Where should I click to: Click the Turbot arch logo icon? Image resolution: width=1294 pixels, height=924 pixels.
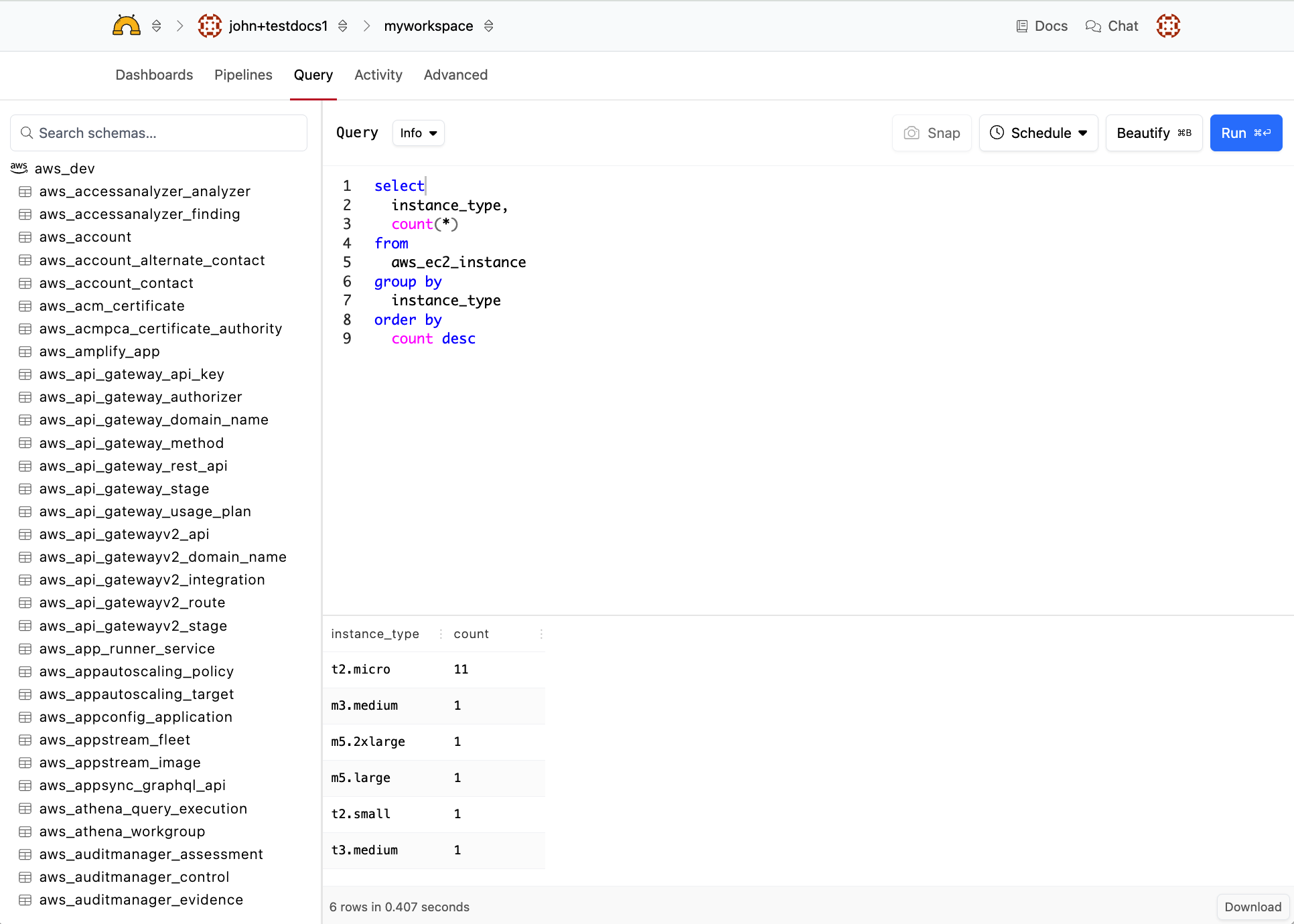click(126, 26)
